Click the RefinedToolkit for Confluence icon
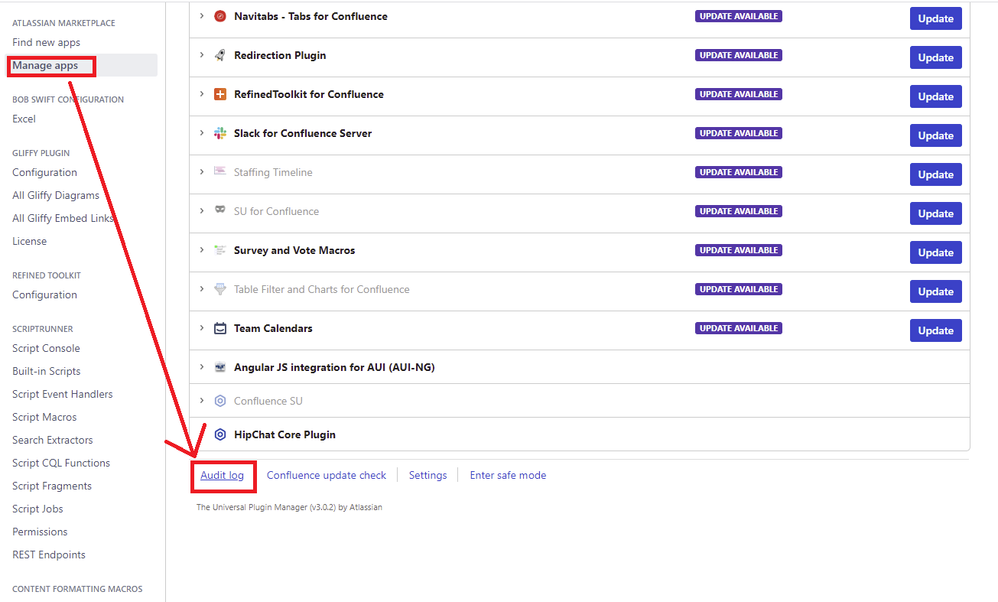Image resolution: width=998 pixels, height=602 pixels. (220, 94)
